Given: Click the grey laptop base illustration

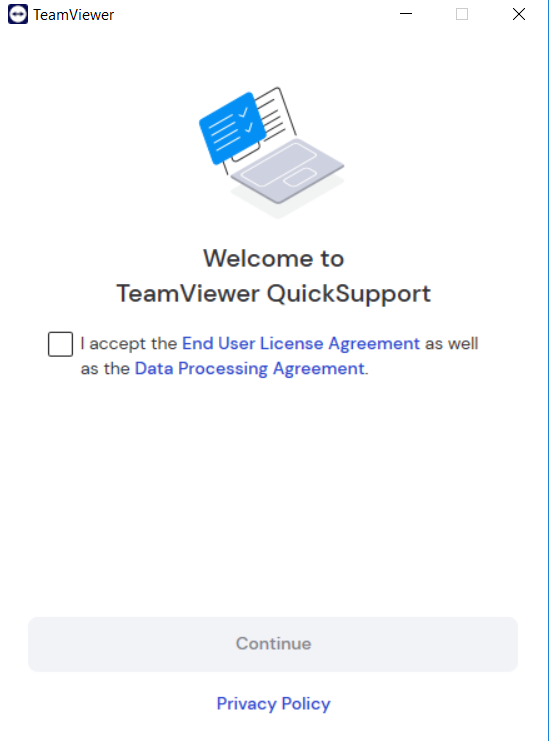Looking at the screenshot, I should pyautogui.click(x=288, y=171).
